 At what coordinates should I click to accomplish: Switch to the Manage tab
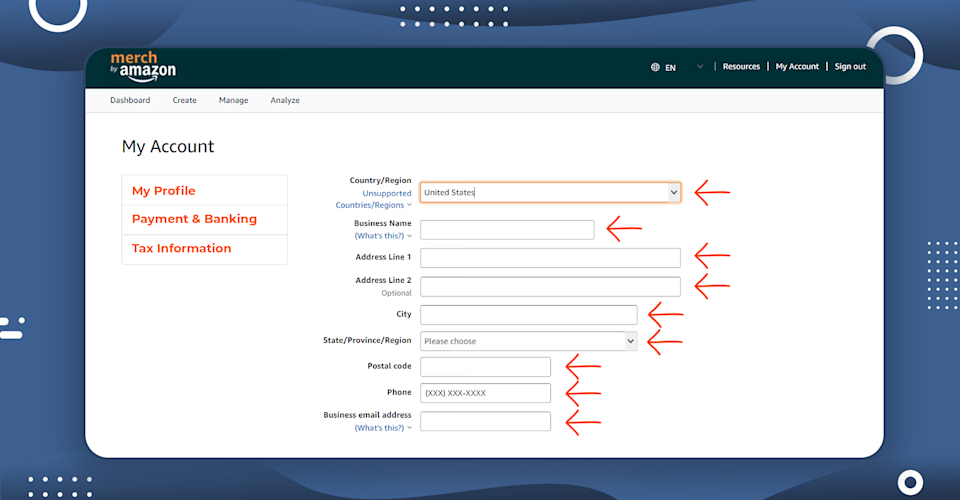pyautogui.click(x=233, y=100)
